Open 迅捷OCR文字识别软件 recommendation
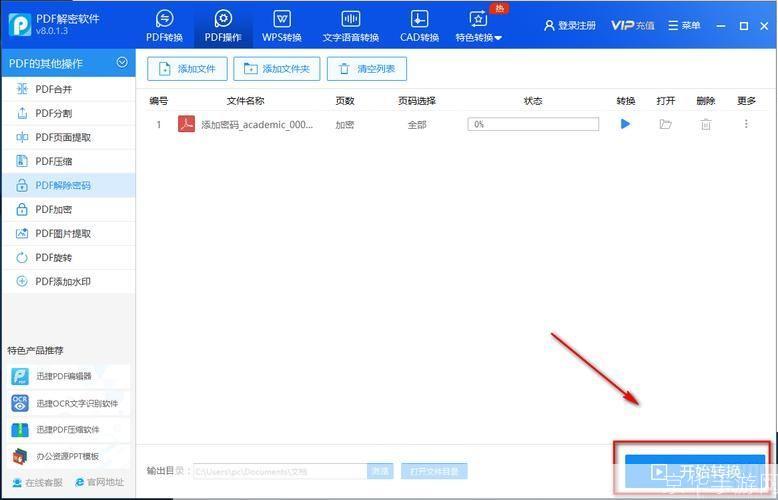 tap(67, 403)
